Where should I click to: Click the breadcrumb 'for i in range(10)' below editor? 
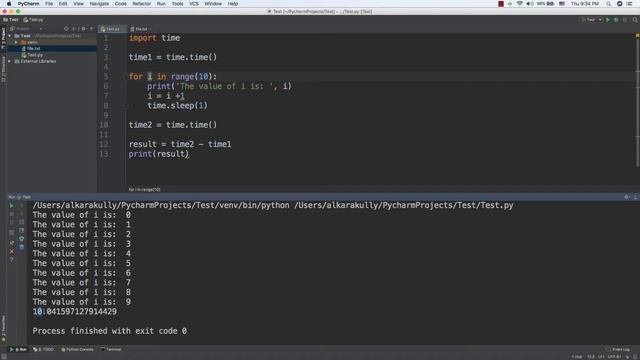coord(144,189)
